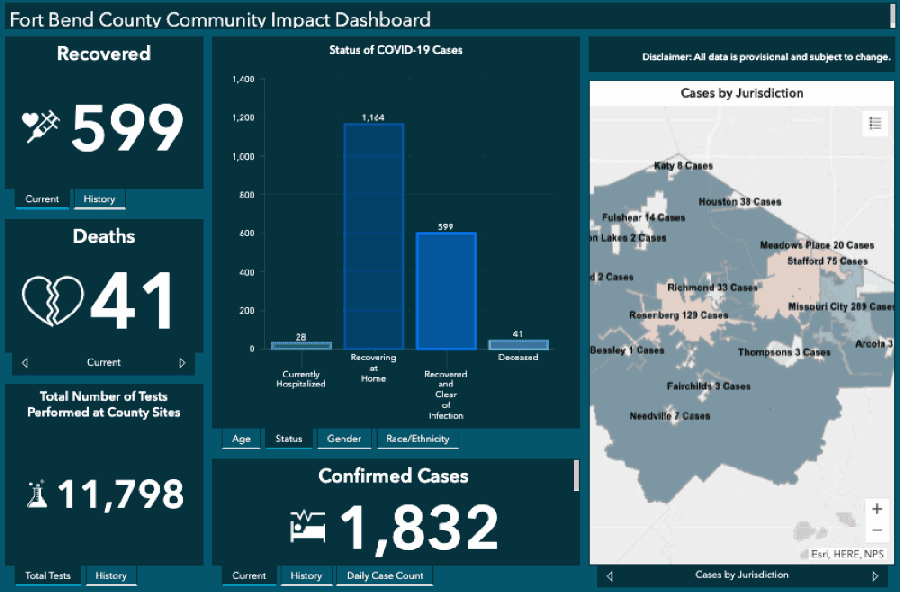
Task: Select the Total Tests tab
Action: pyautogui.click(x=48, y=575)
